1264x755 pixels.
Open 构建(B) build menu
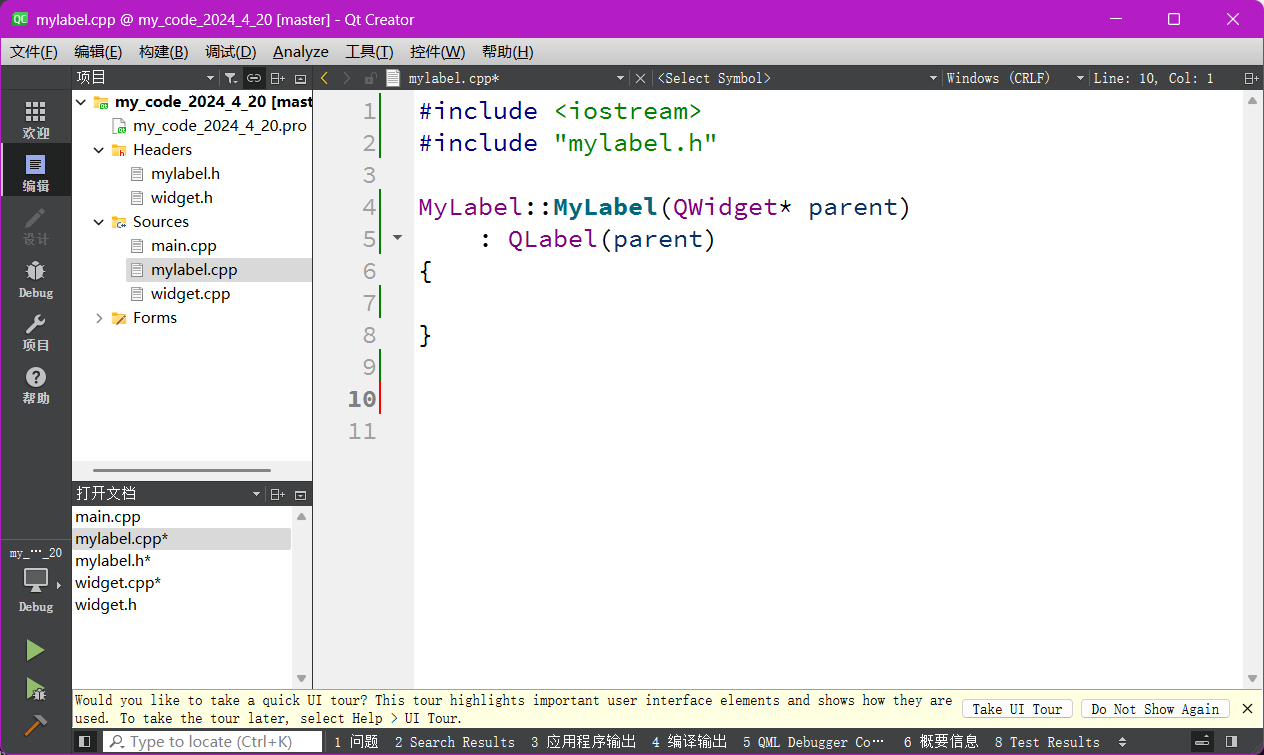pos(163,52)
